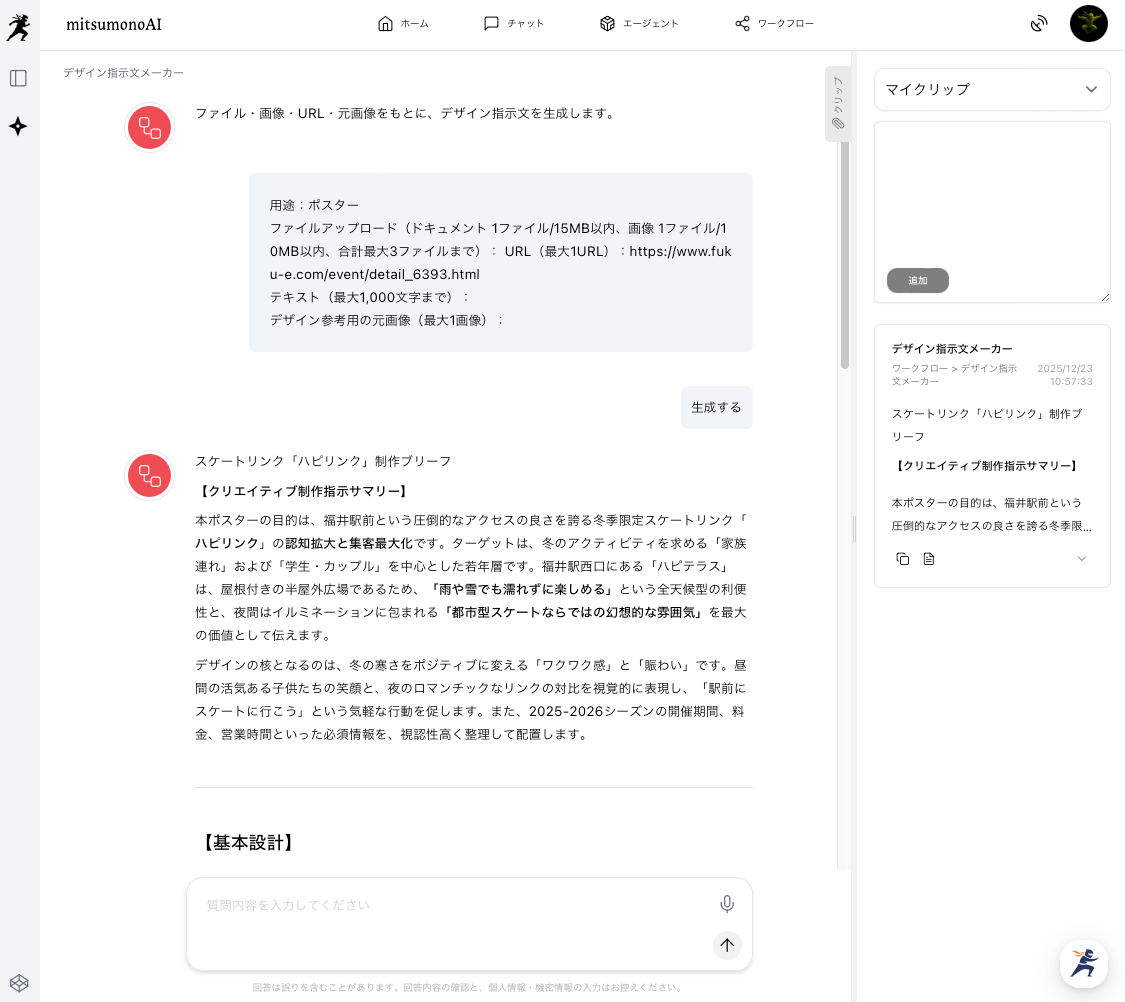
Task: Click the sparkle star sidebar icon
Action: coord(18,126)
